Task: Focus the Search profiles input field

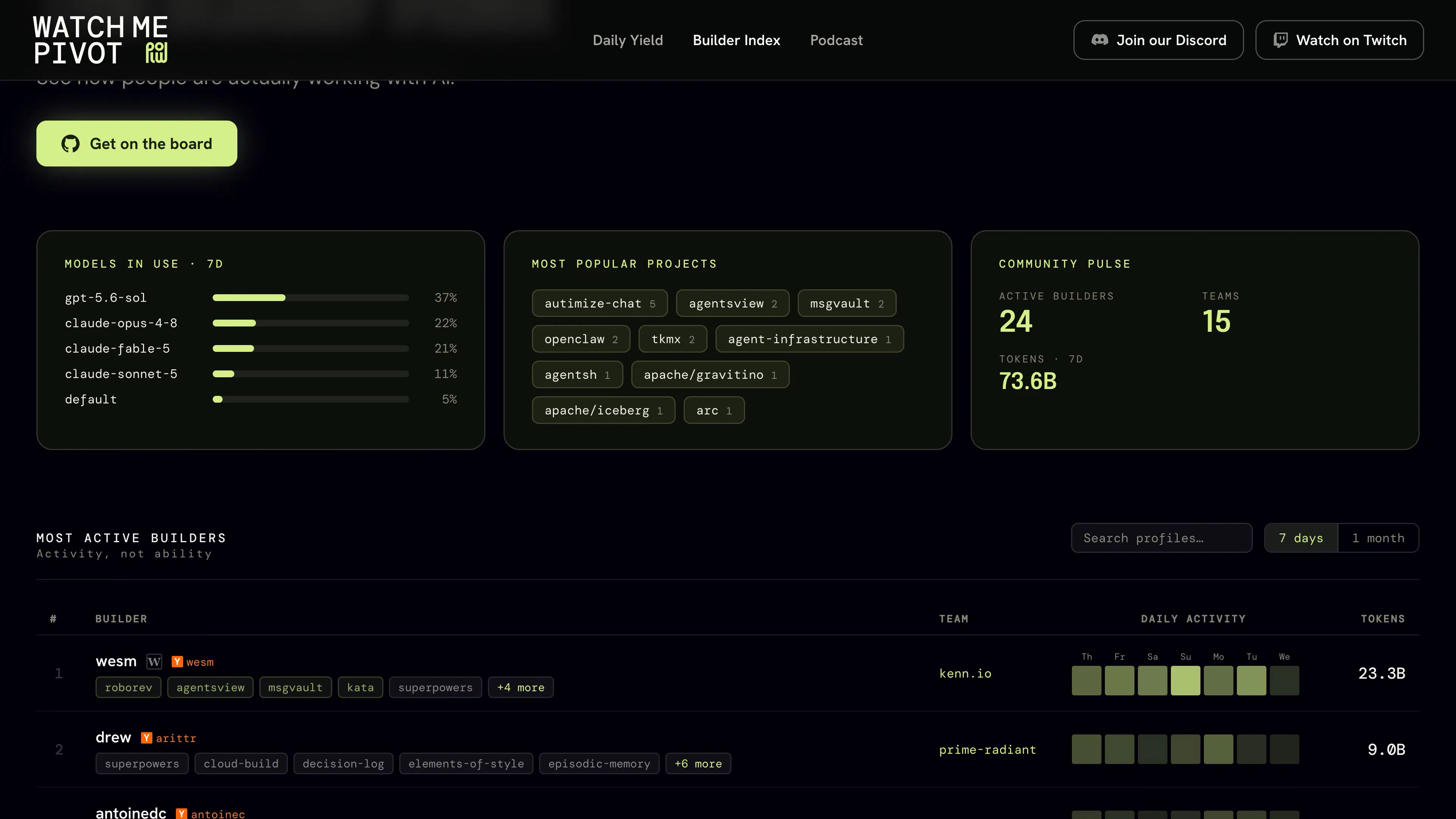Action: [1161, 538]
